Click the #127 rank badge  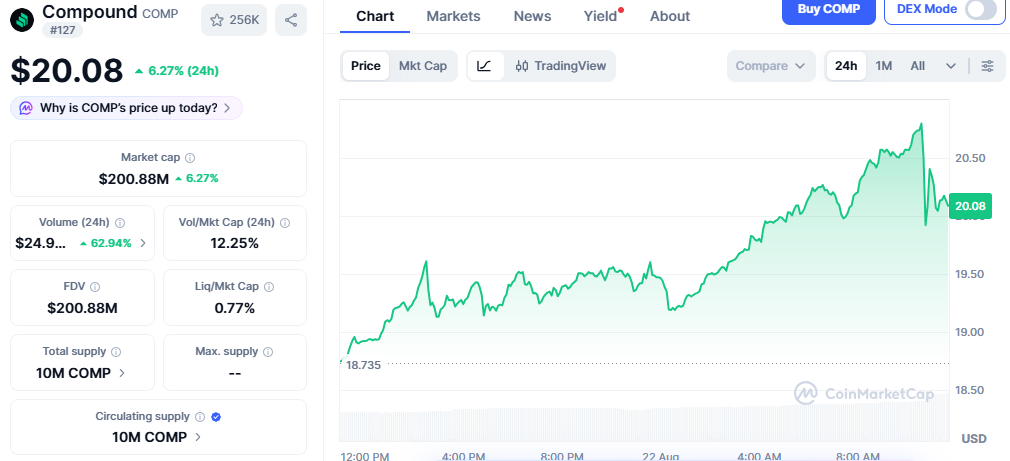[62, 30]
